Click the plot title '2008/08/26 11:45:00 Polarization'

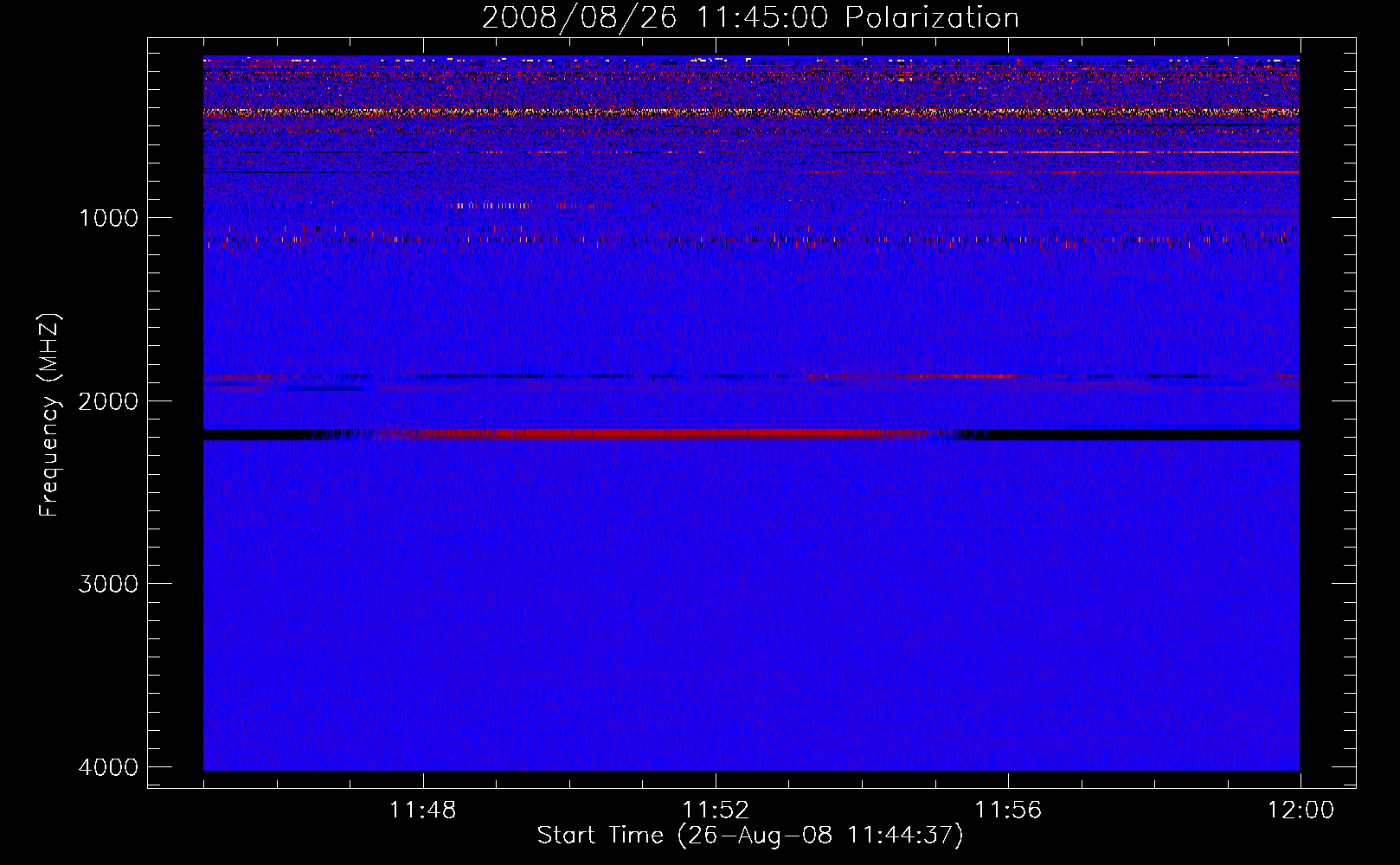(x=750, y=17)
